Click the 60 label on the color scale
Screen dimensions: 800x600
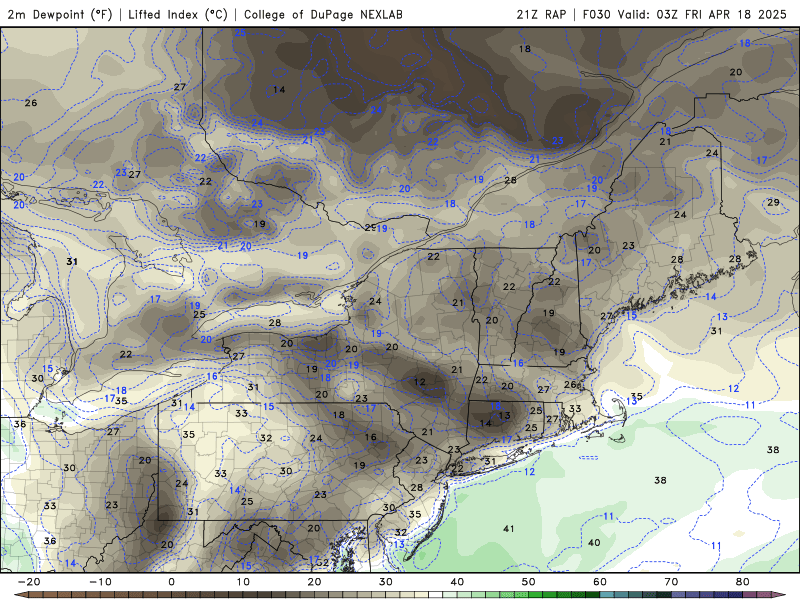(600, 582)
